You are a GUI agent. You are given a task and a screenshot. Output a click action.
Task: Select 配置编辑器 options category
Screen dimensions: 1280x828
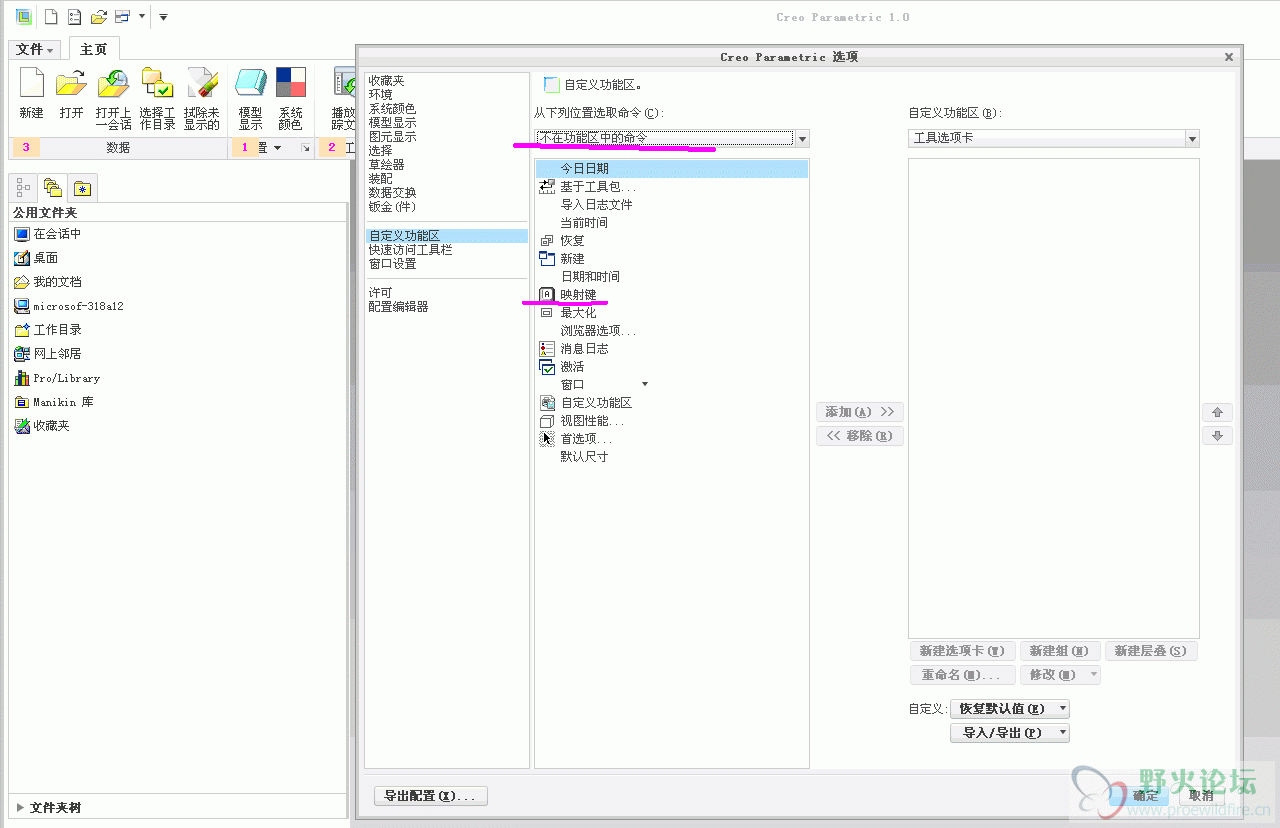point(398,307)
